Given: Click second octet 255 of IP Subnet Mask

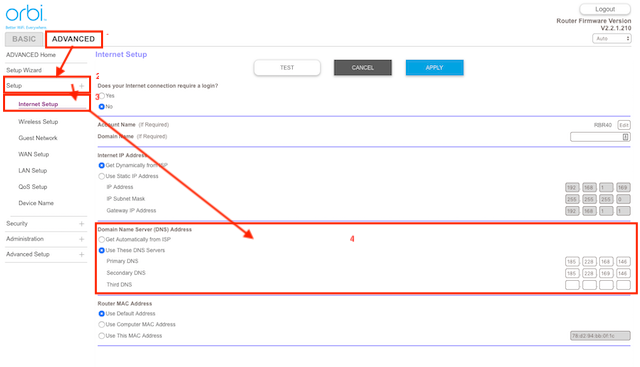Looking at the screenshot, I should (x=589, y=199).
